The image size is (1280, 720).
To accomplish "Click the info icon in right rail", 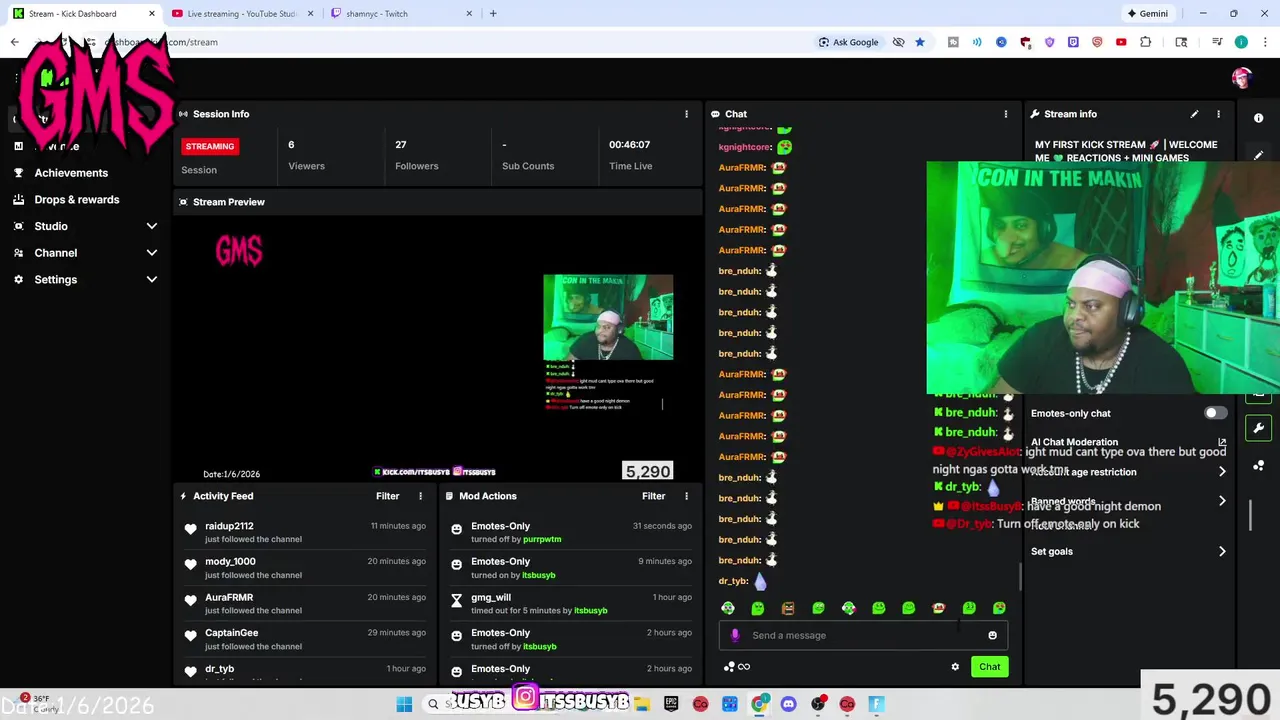I will [1258, 118].
